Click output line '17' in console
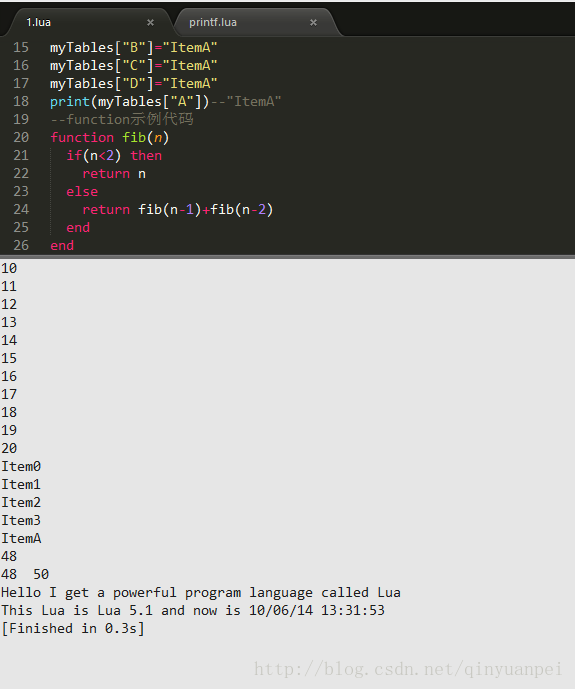The width and height of the screenshot is (575, 689). click(x=9, y=395)
